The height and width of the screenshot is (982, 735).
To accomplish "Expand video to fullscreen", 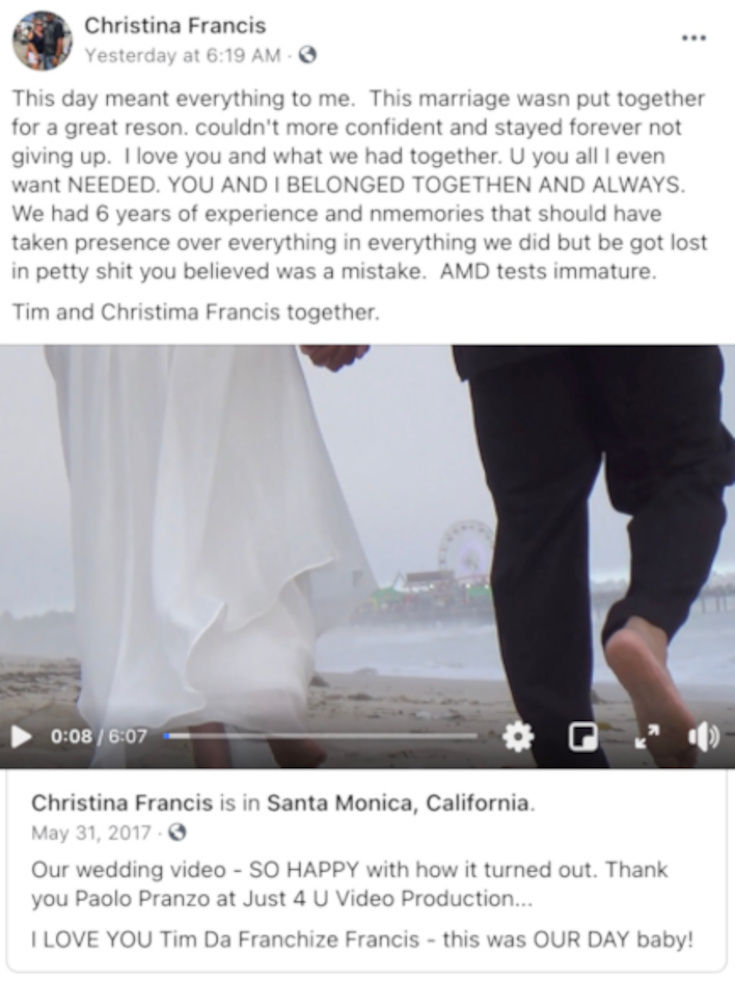I will [x=647, y=736].
